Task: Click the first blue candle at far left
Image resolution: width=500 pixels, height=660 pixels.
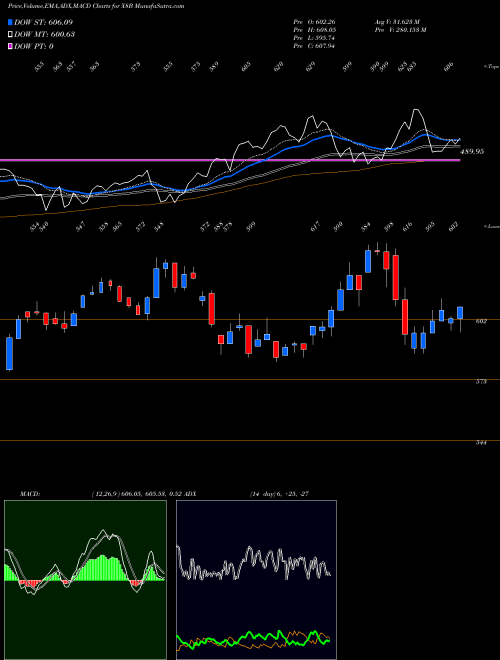Action: (x=9, y=353)
